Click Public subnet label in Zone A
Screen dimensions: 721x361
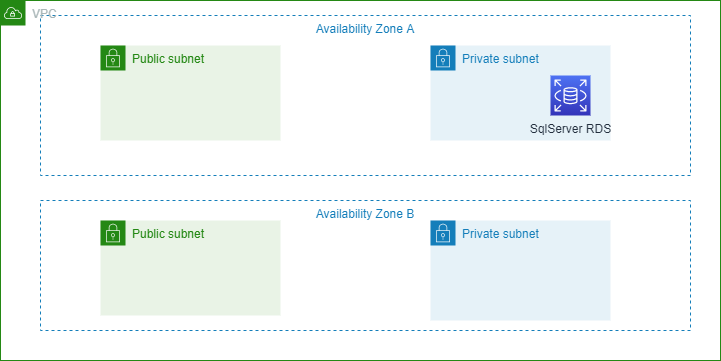click(168, 59)
